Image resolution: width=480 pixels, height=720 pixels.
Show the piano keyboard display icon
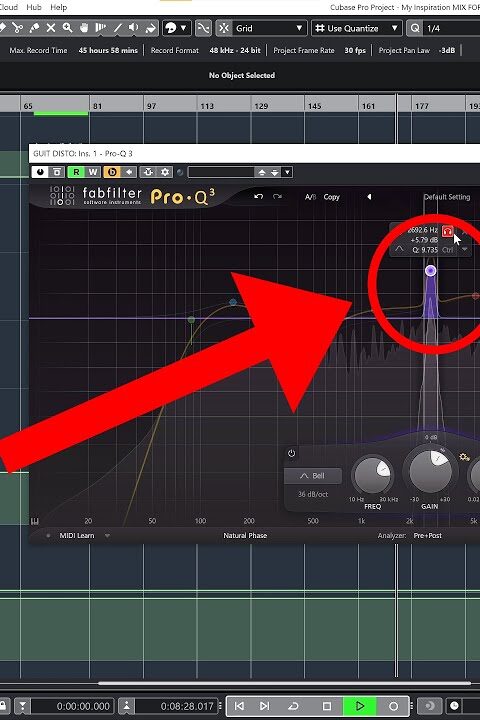coord(35,521)
